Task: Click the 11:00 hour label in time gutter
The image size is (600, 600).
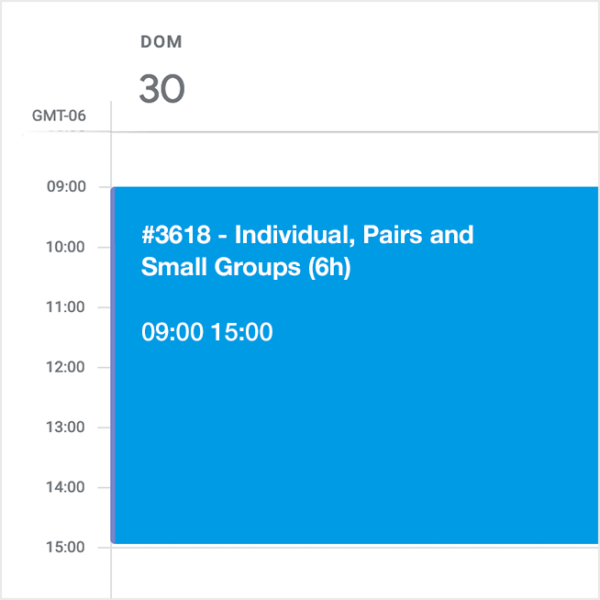Action: point(65,307)
